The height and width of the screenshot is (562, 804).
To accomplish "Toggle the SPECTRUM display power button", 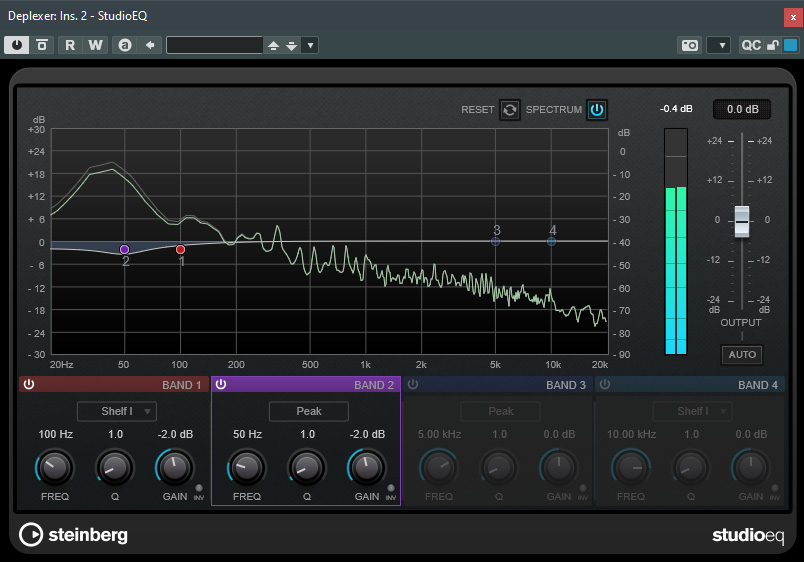I will tap(597, 110).
